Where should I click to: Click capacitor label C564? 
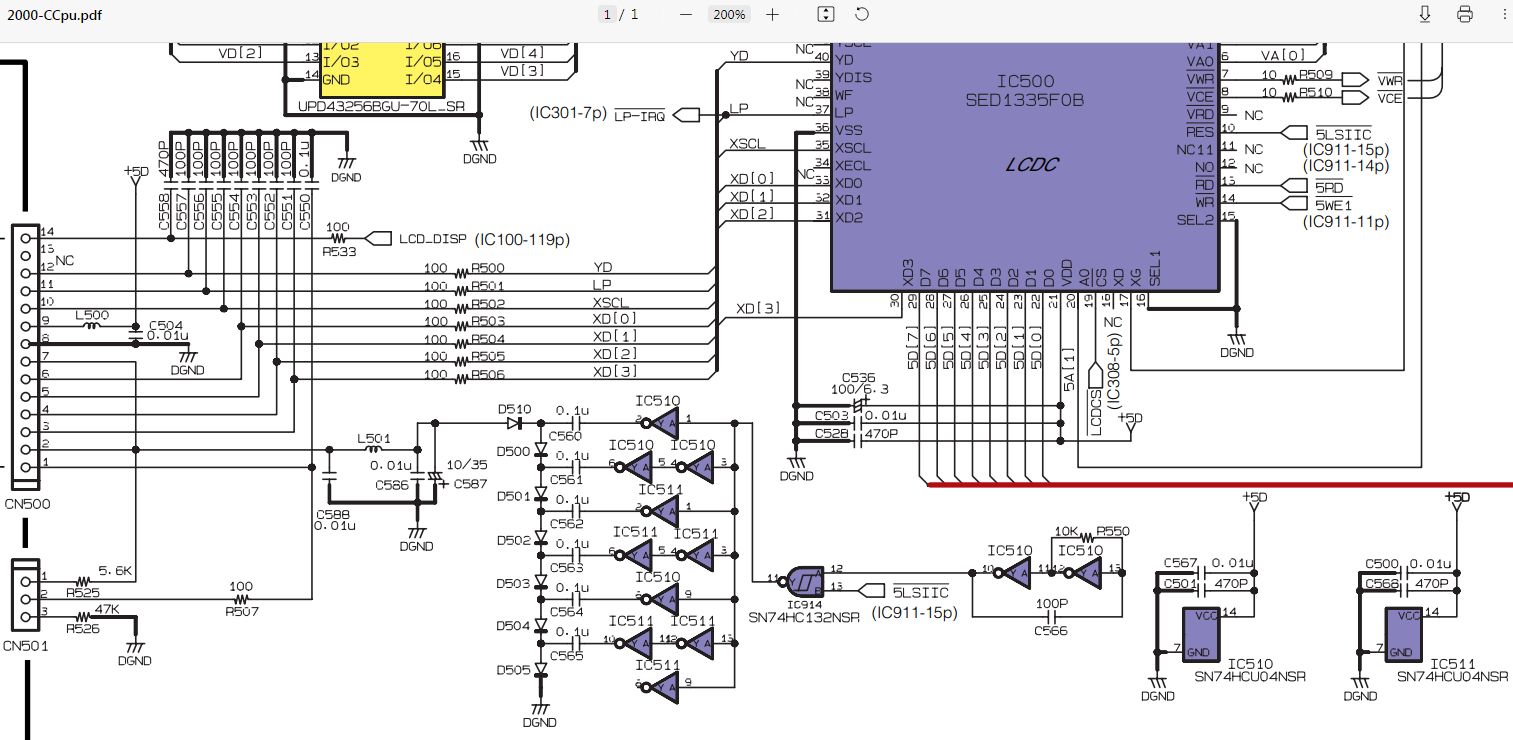click(565, 611)
